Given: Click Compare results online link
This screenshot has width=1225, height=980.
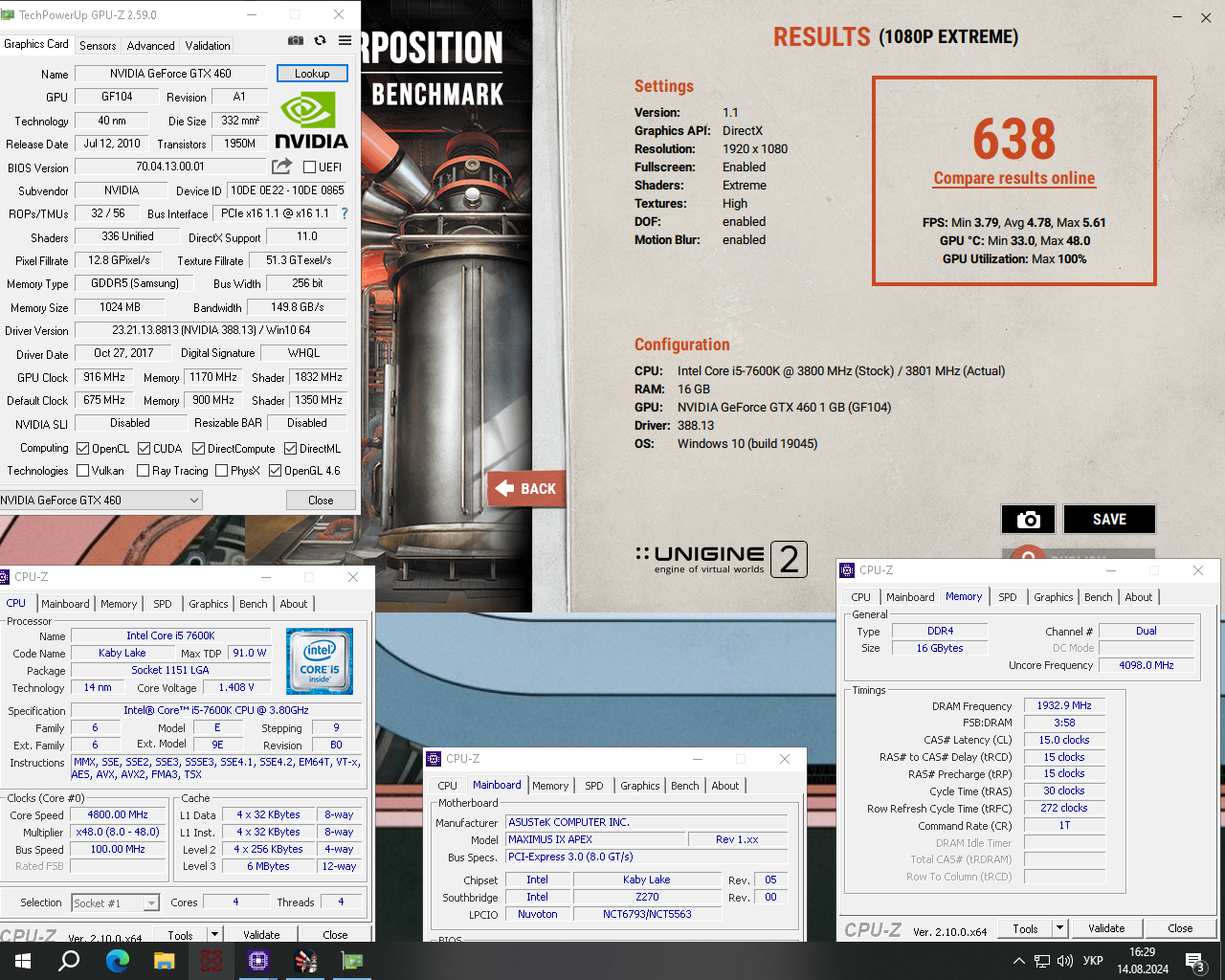Looking at the screenshot, I should pos(1014,178).
